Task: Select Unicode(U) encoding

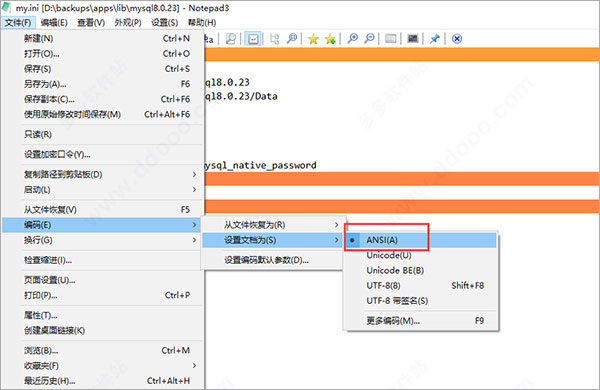Action: pos(421,255)
